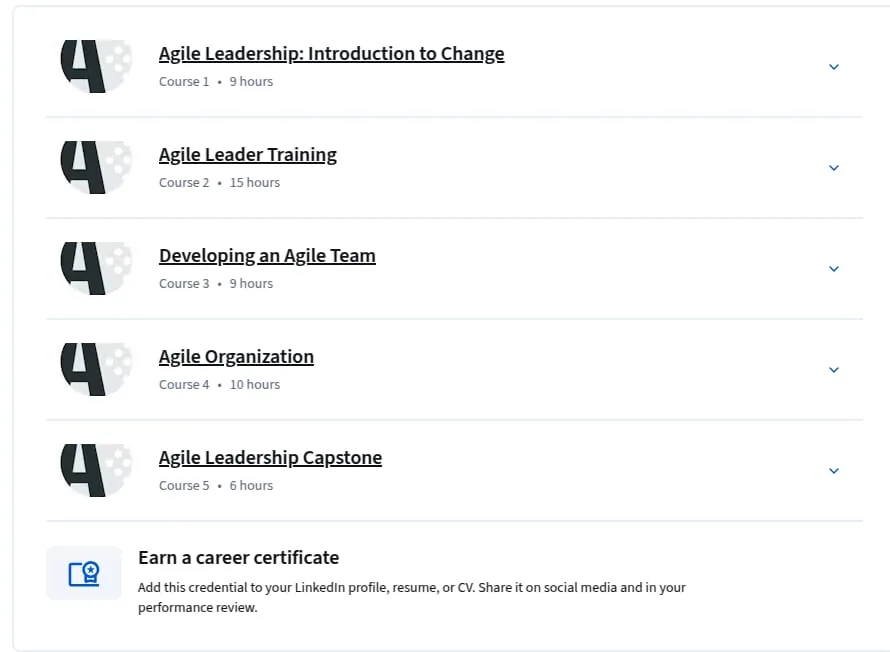Click the 'Course 5 • 6 hours' text

coord(216,486)
